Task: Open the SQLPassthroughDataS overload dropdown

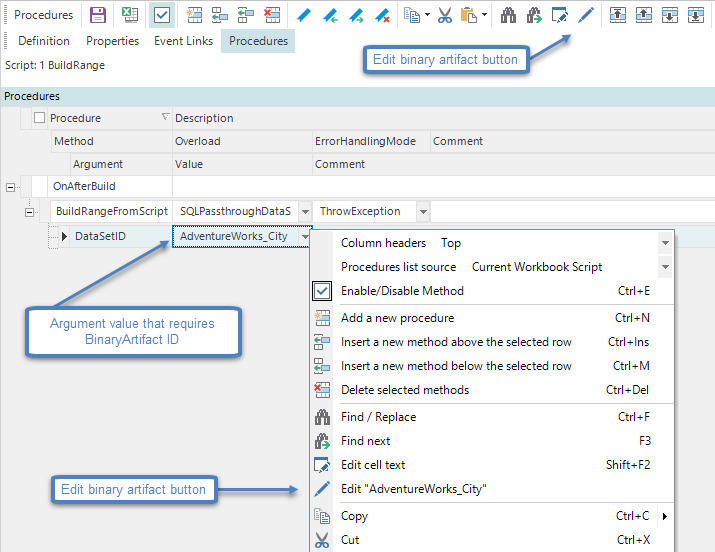Action: pyautogui.click(x=305, y=212)
